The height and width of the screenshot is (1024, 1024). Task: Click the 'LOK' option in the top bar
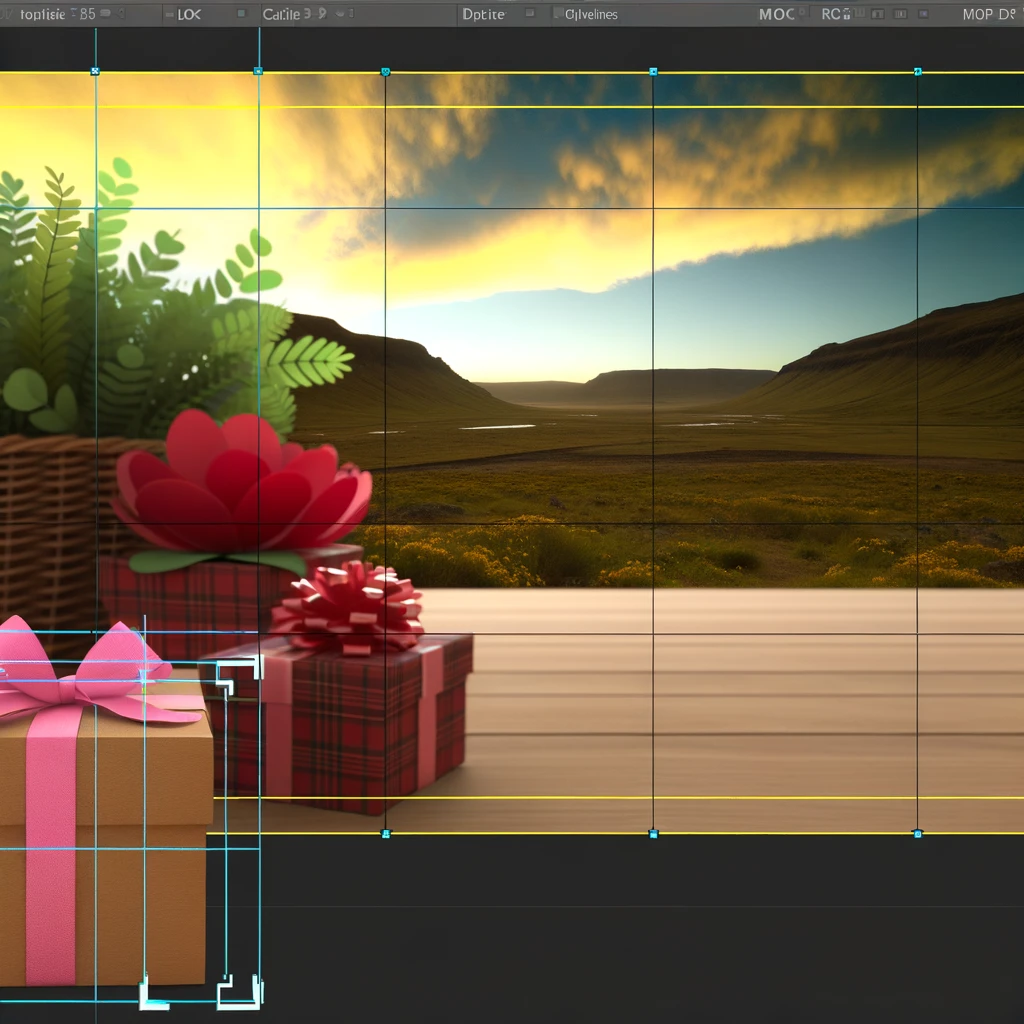(189, 14)
